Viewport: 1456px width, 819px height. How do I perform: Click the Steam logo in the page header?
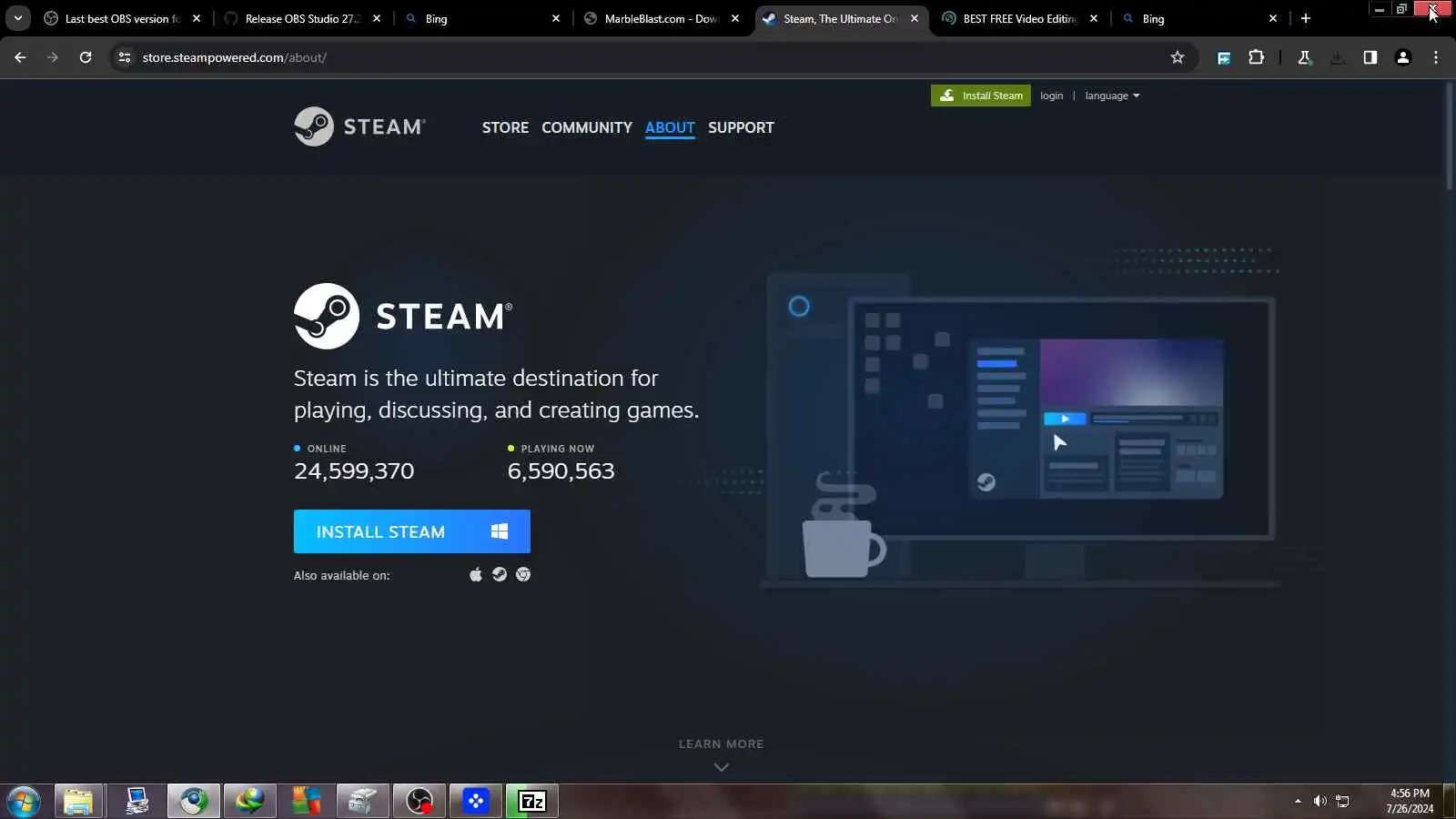359,126
